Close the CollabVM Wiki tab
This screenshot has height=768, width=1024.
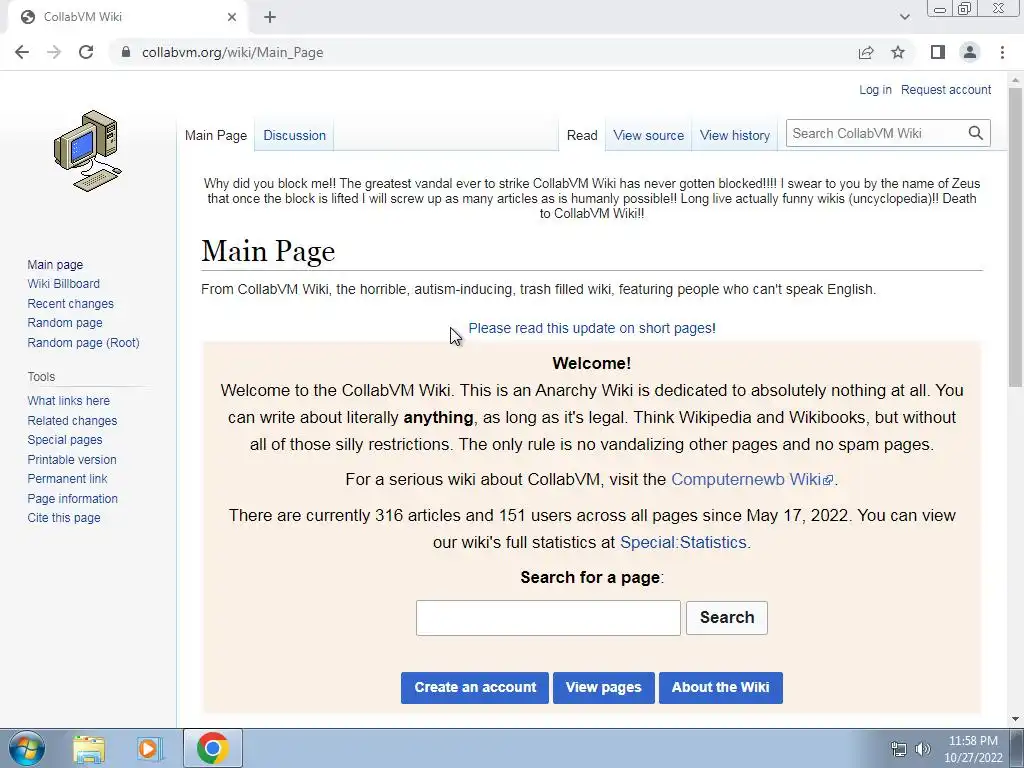pyautogui.click(x=232, y=17)
